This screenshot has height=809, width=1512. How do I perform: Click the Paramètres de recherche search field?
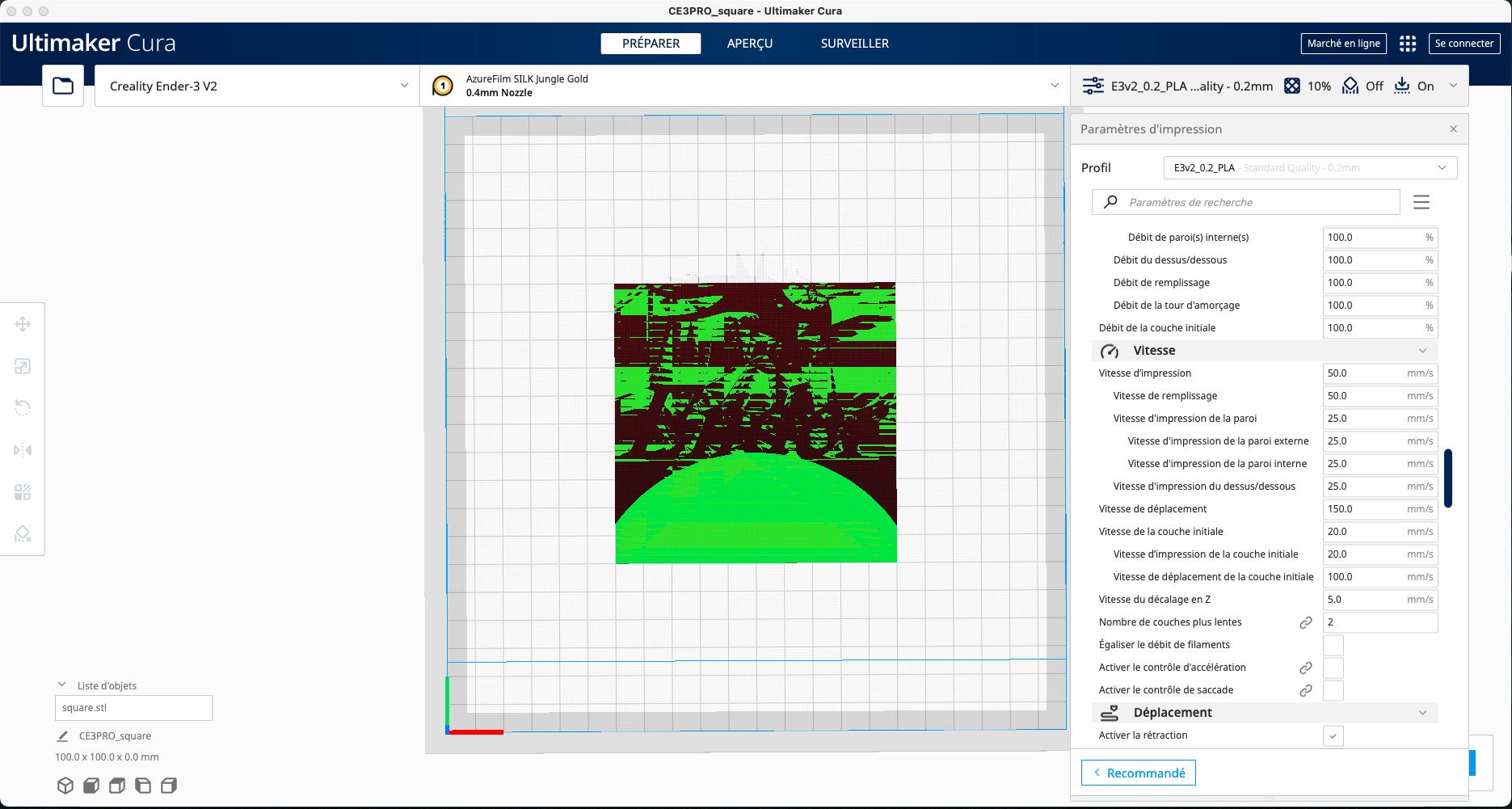click(x=1245, y=202)
